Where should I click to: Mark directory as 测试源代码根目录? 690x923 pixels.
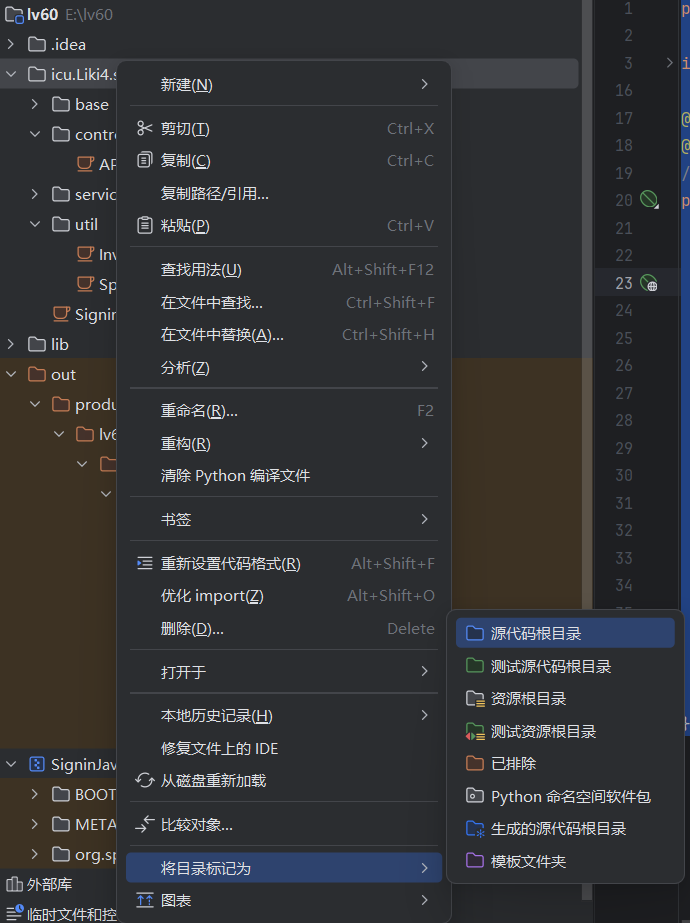coord(565,666)
